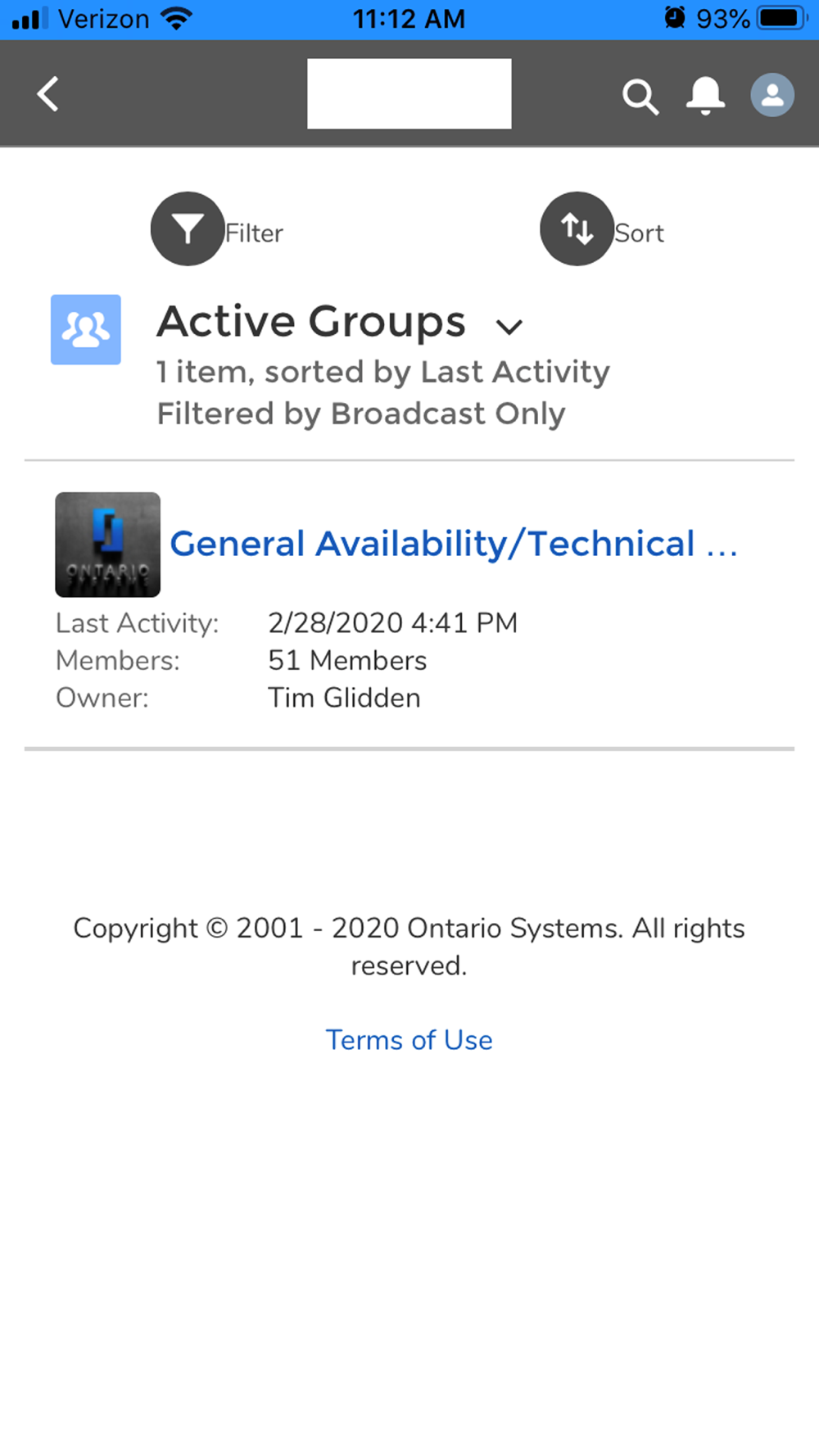Screen dimensions: 819x1456
Task: Click the owner name Tim Glidden
Action: 344,698
